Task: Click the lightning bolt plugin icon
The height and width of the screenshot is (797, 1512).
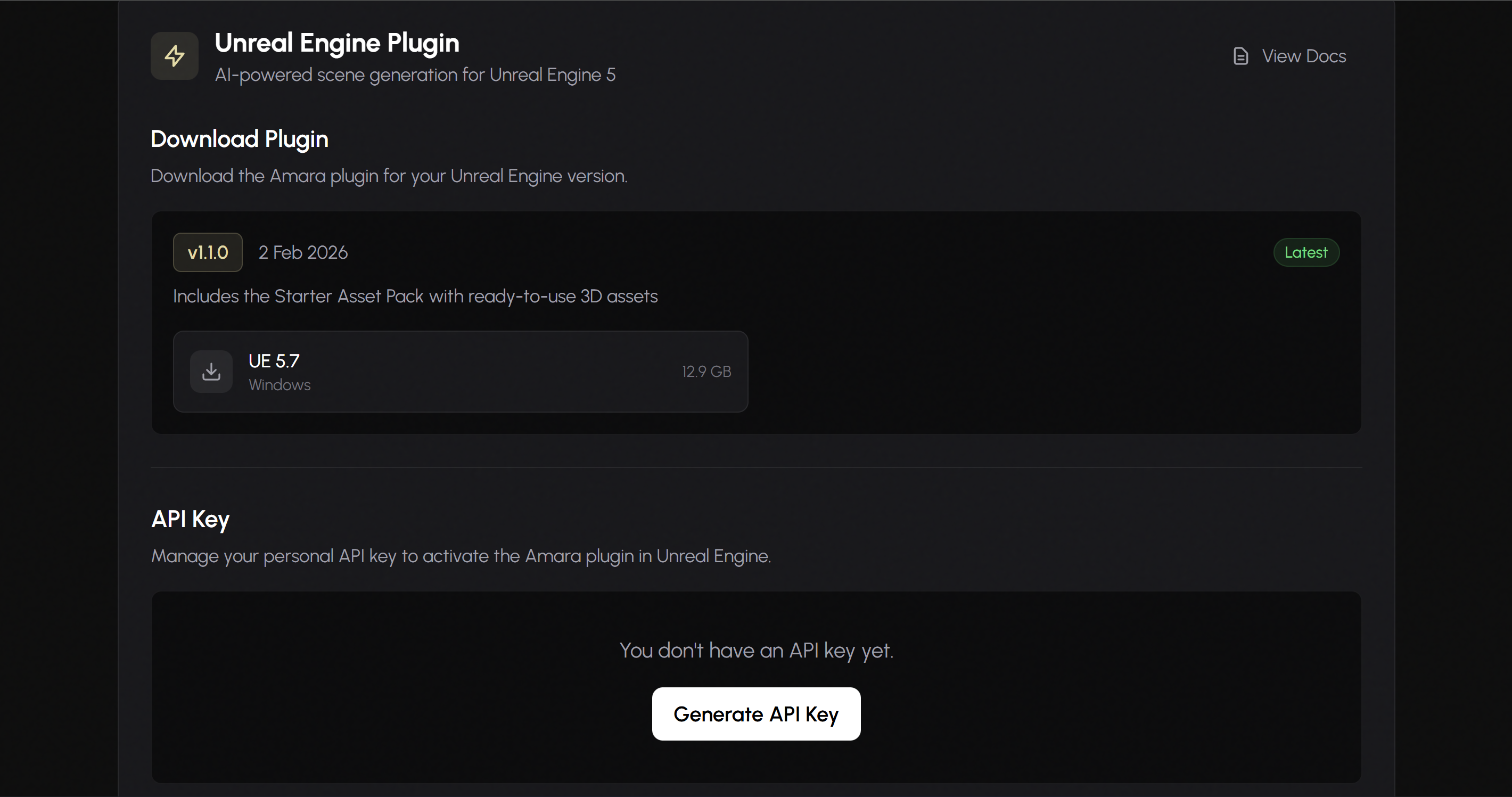Action: click(x=174, y=56)
